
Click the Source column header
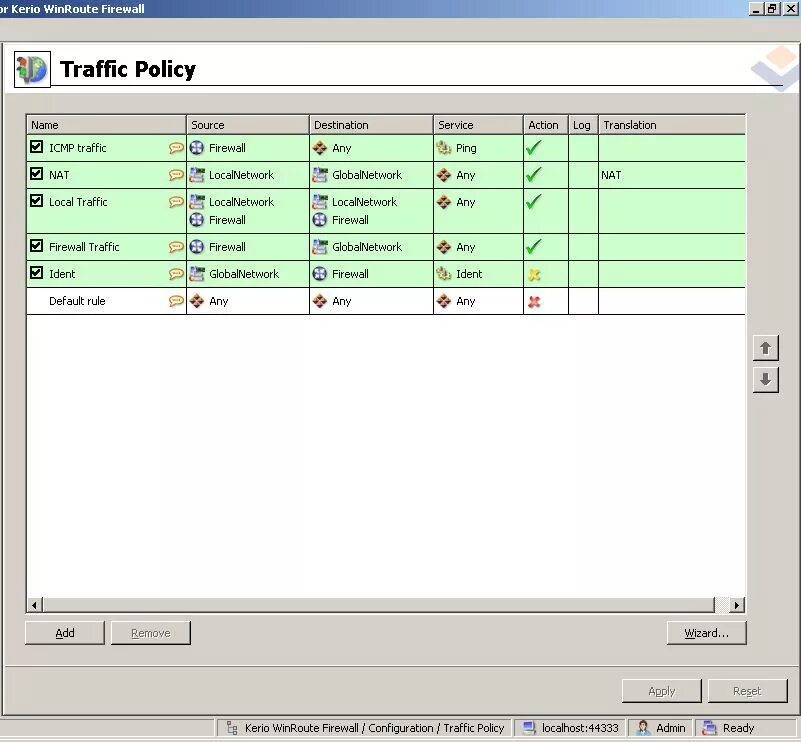point(248,125)
